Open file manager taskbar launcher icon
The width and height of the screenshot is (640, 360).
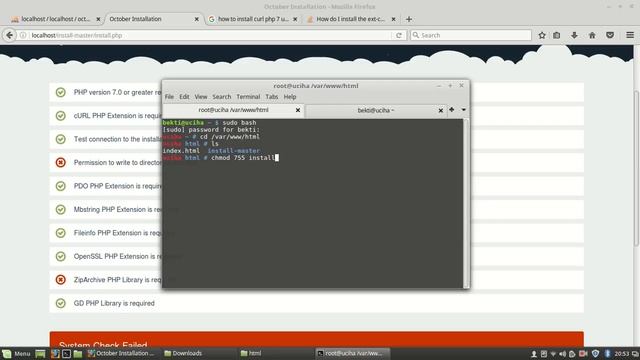78,353
